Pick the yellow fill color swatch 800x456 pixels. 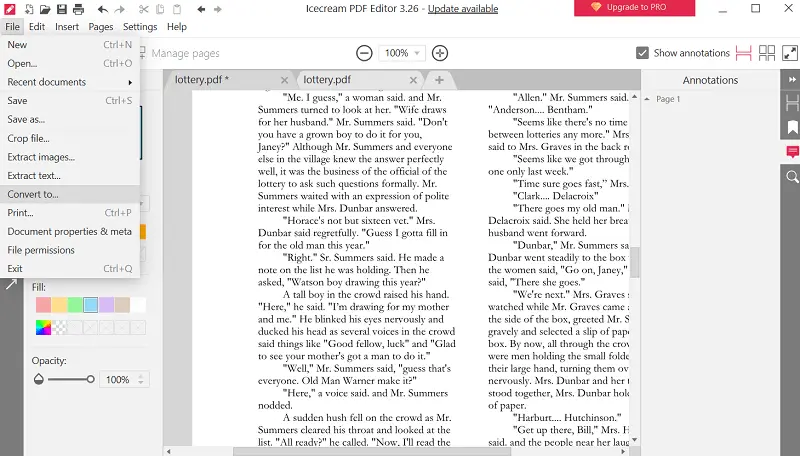59,305
